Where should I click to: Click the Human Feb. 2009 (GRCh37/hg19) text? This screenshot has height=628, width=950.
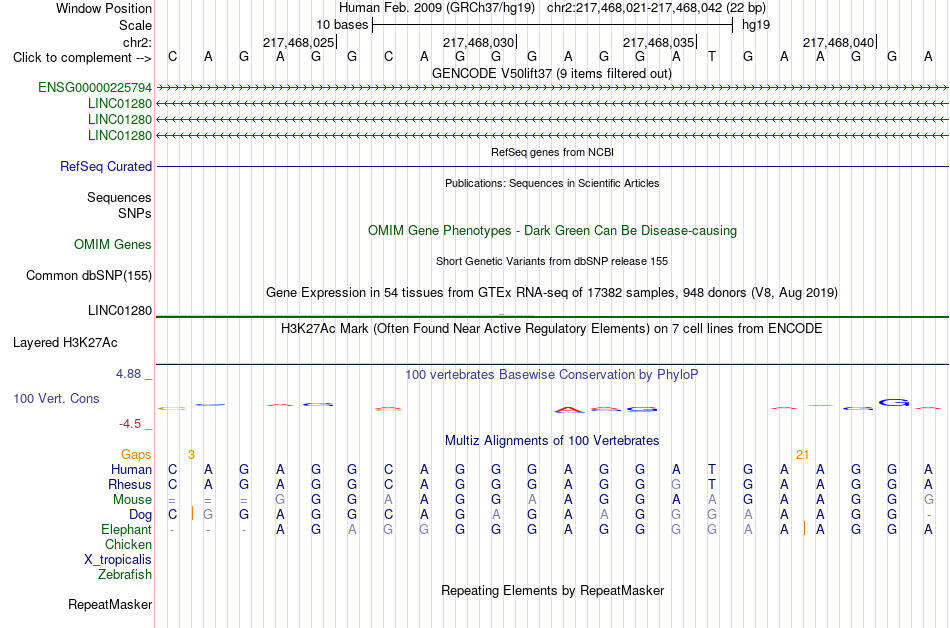[437, 8]
